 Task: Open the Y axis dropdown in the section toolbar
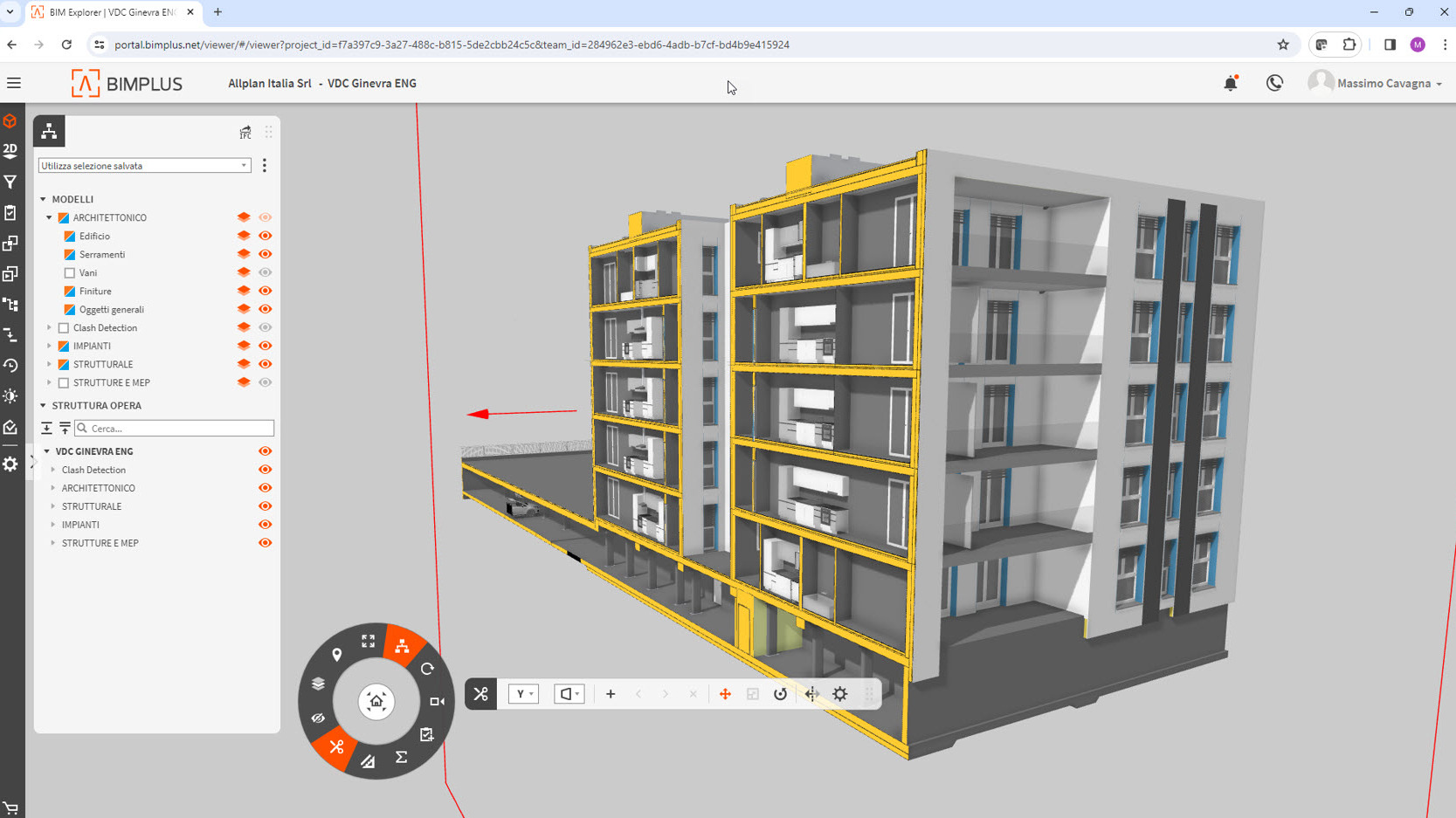[523, 694]
